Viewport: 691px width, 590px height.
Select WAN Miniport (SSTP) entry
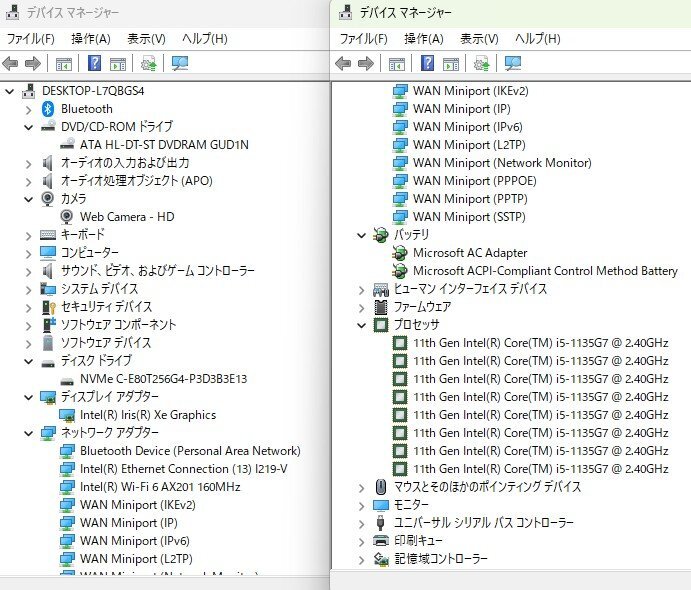click(x=469, y=217)
